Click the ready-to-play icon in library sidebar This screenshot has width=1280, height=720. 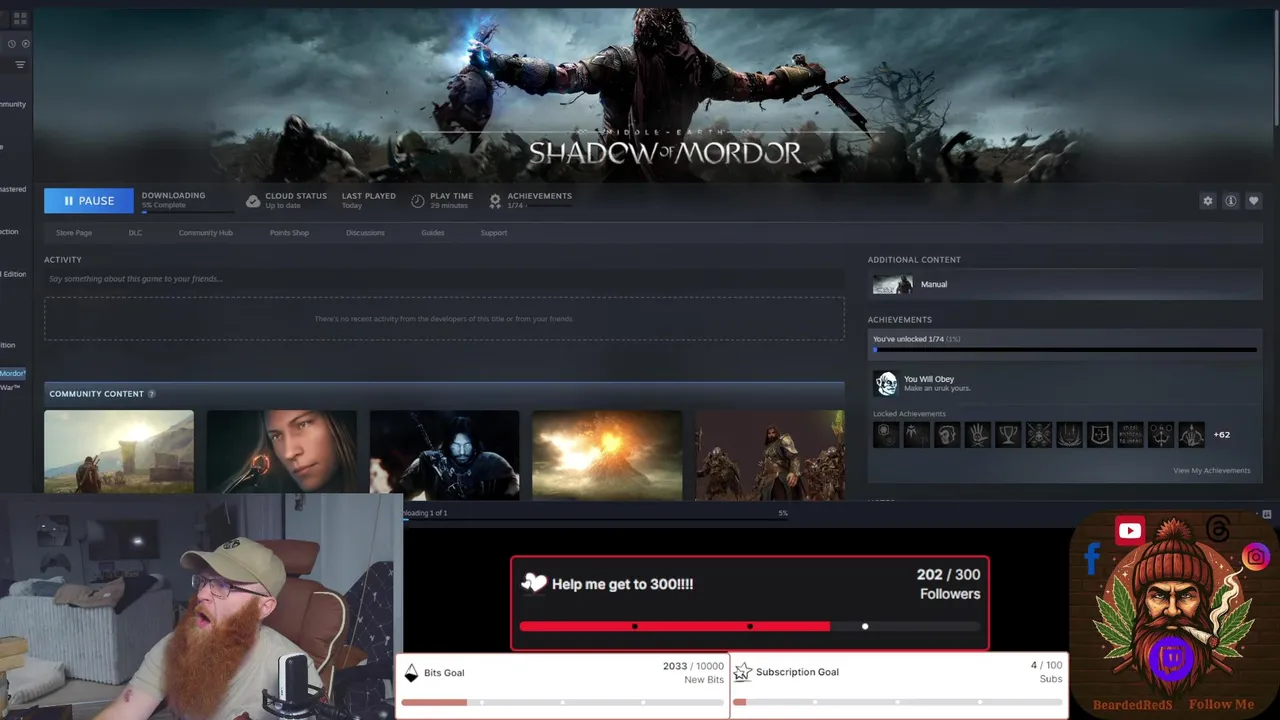(26, 44)
